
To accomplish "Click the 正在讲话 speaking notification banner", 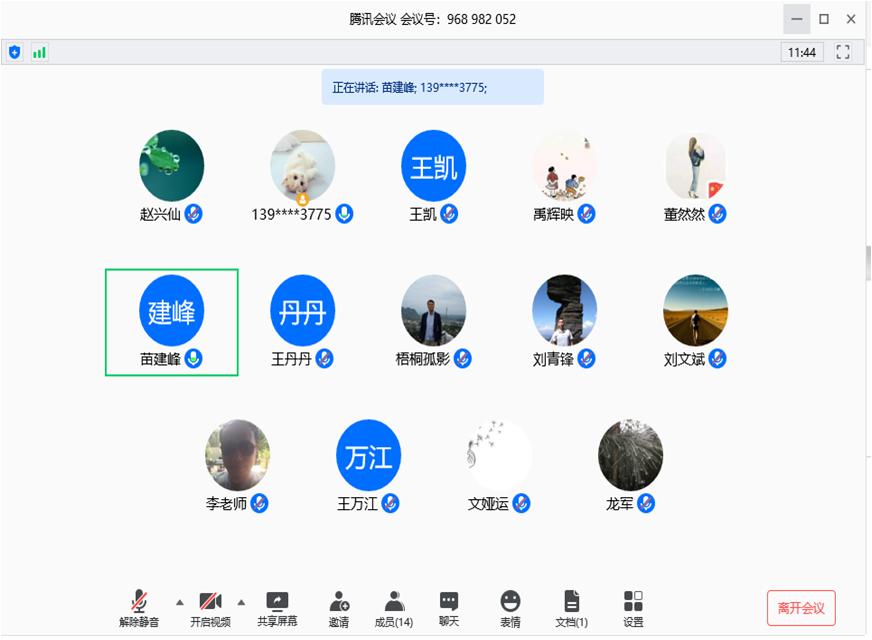I will pyautogui.click(x=433, y=87).
